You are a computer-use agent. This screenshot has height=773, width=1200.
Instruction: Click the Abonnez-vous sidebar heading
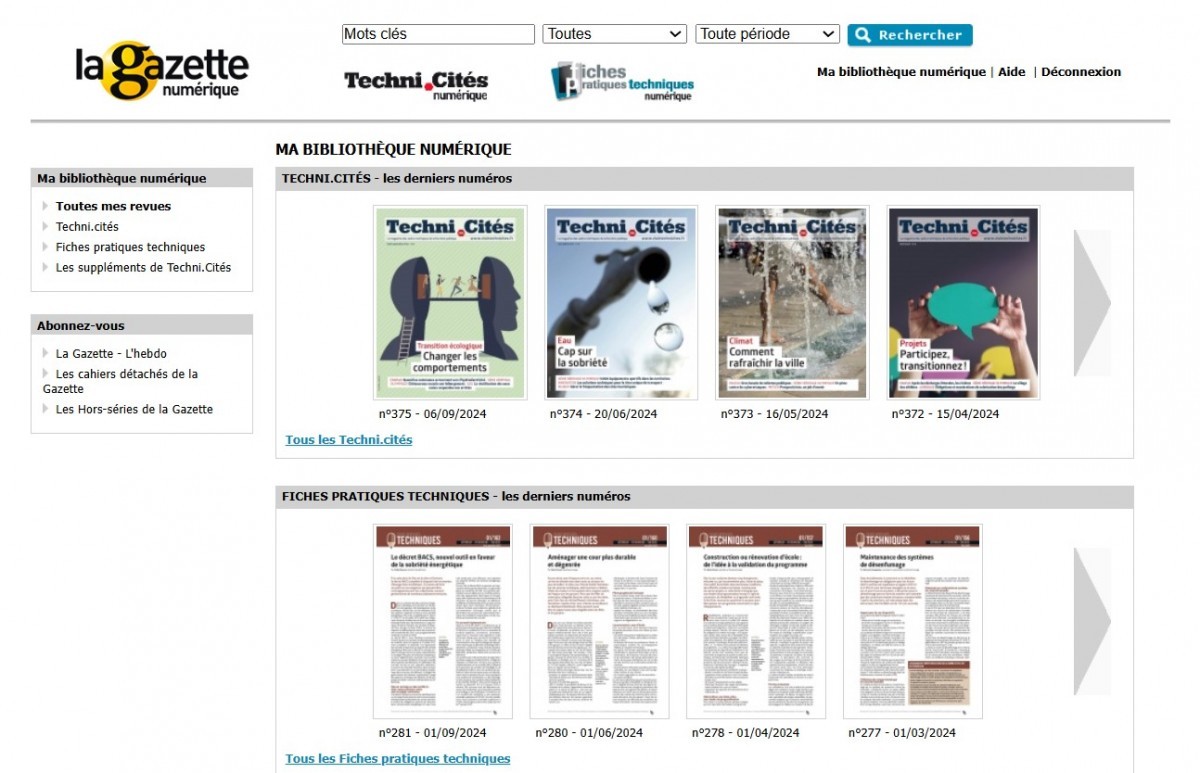81,326
